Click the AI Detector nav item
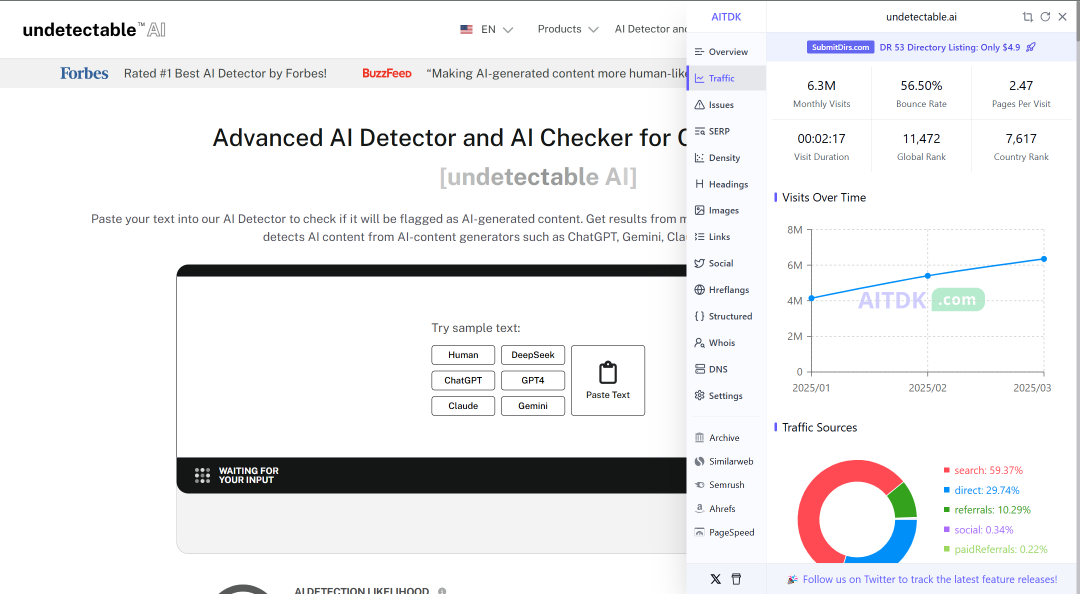1080x594 pixels. (651, 29)
